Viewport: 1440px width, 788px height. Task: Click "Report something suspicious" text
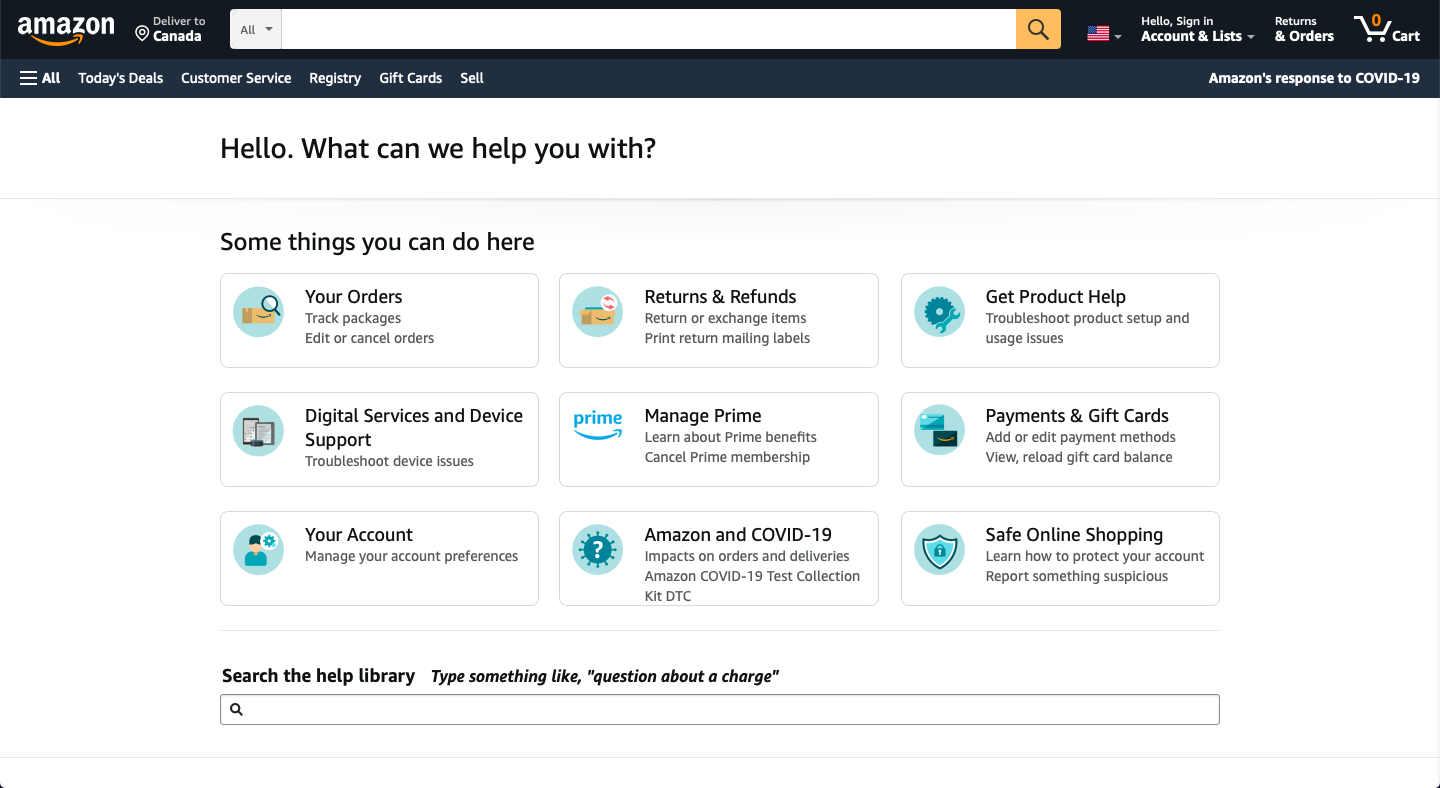coord(1077,576)
